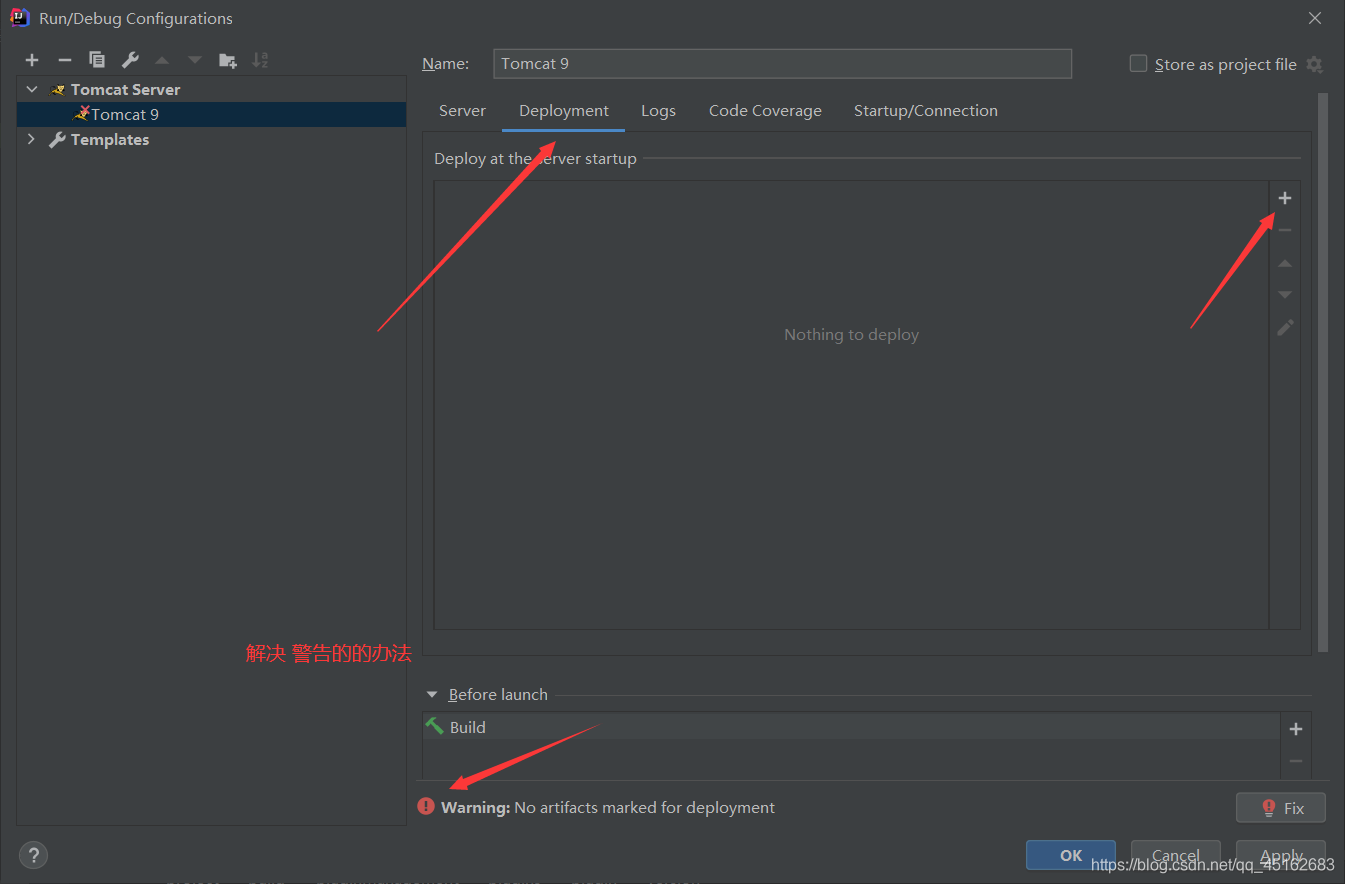Open project file settings gear
This screenshot has width=1345, height=884.
[x=1314, y=65]
